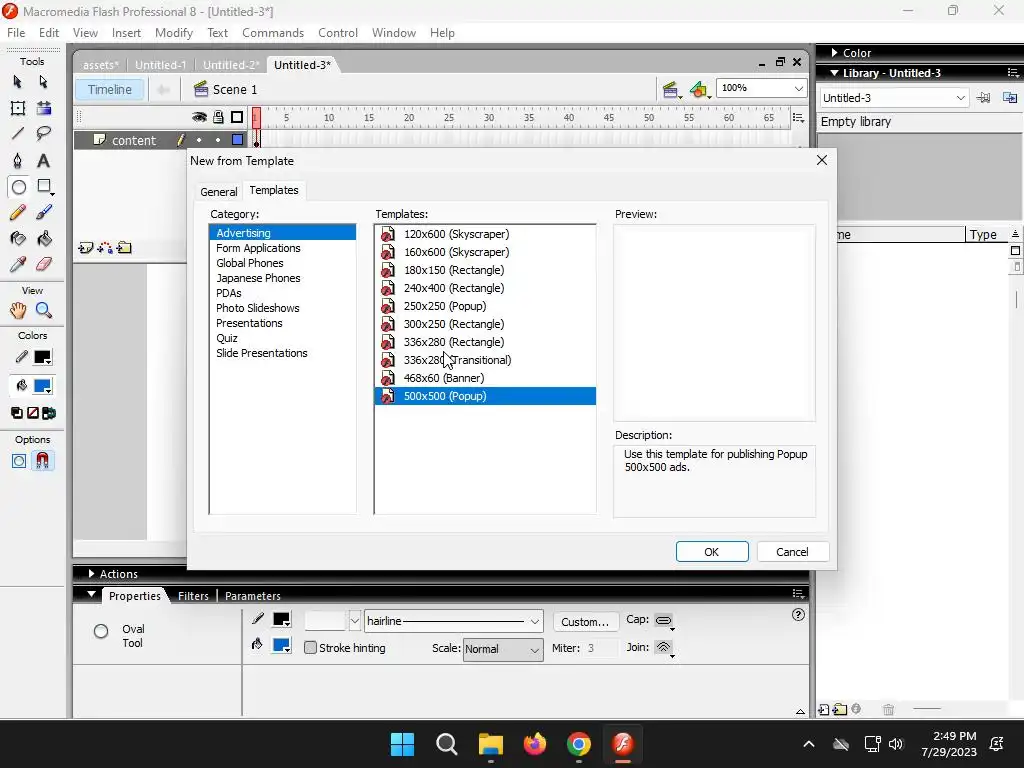Select the Lasso tool

pos(43,134)
